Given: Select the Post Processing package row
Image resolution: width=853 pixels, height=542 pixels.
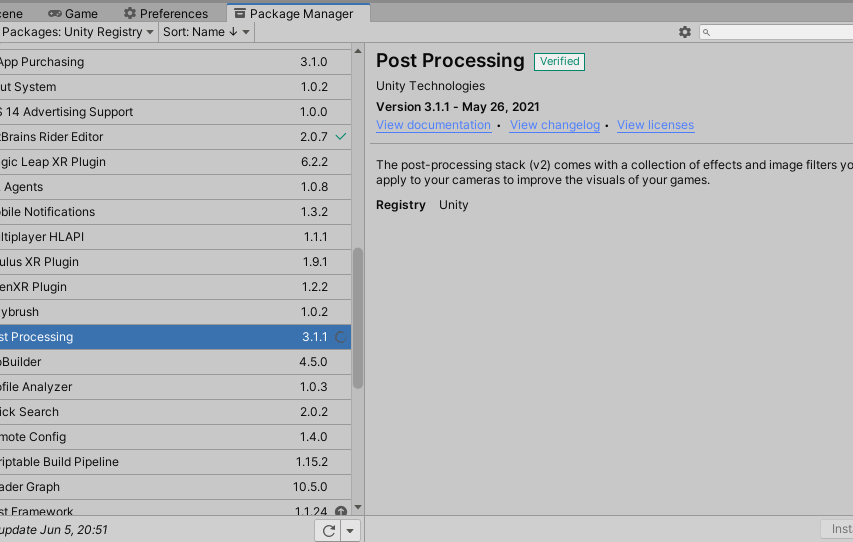Looking at the screenshot, I should pyautogui.click(x=175, y=337).
